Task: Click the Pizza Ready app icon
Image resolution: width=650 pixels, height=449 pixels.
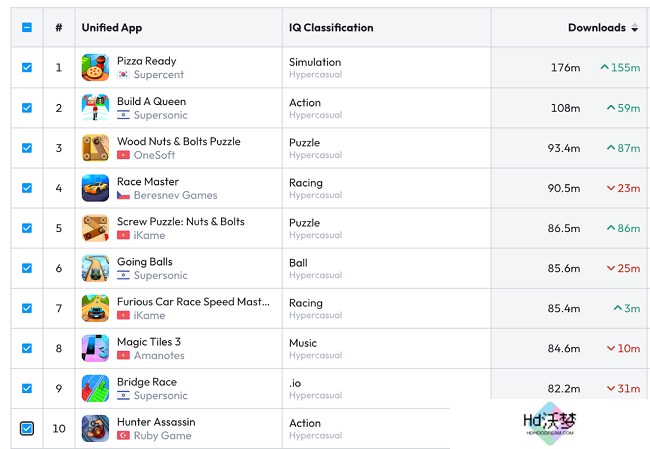Action: pyautogui.click(x=95, y=68)
